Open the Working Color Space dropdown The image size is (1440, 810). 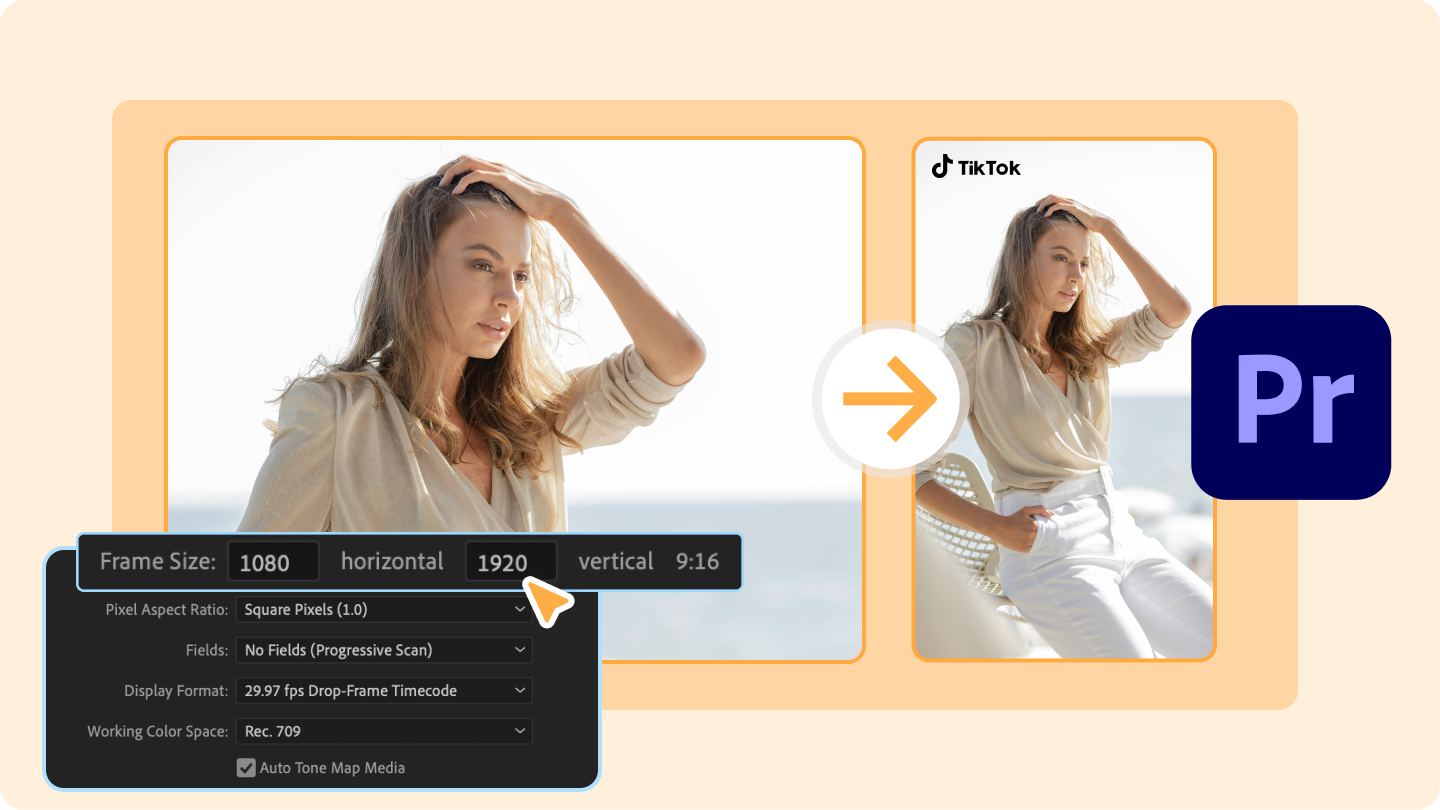point(384,731)
